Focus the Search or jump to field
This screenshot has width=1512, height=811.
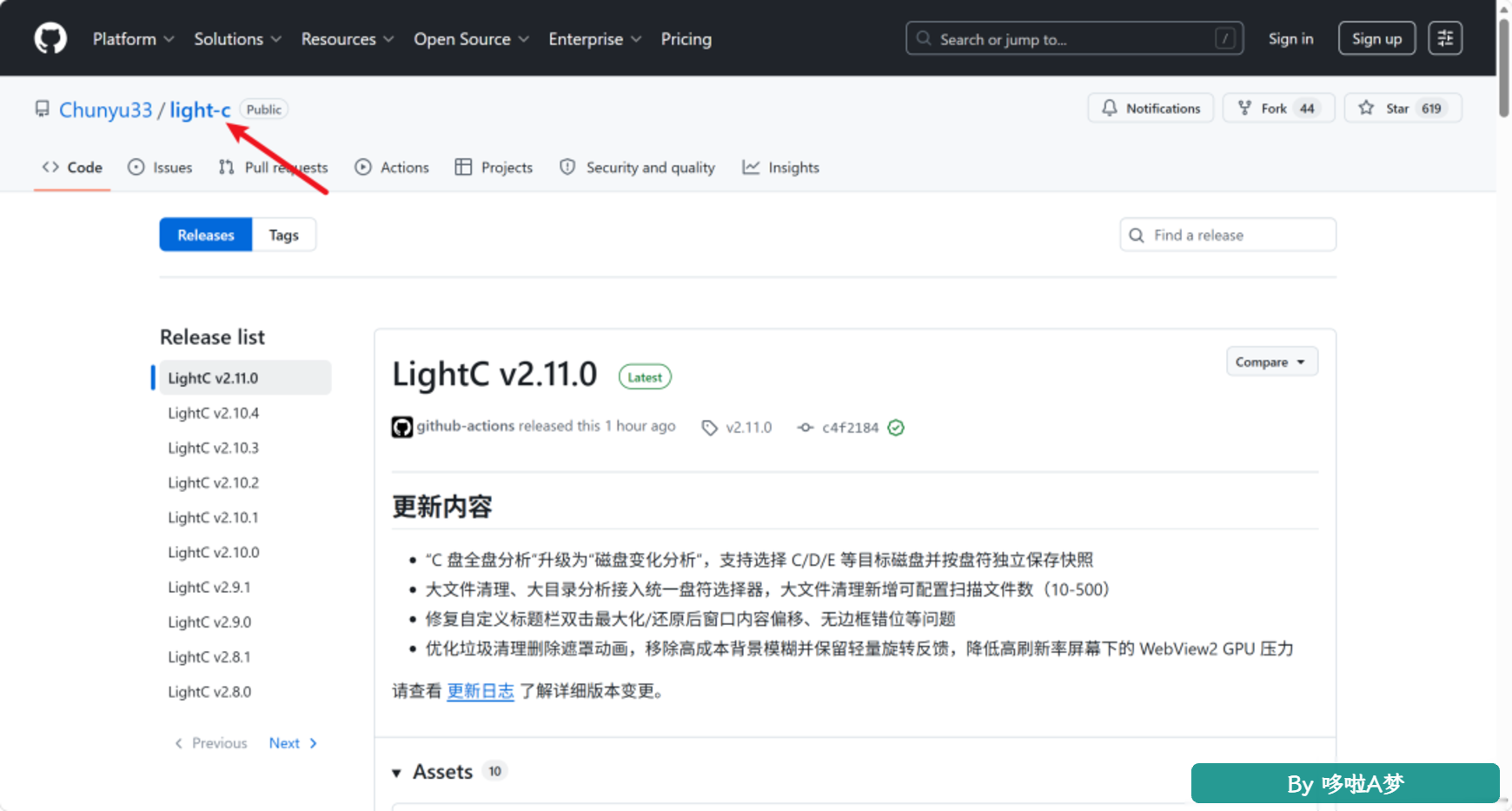(x=1075, y=38)
